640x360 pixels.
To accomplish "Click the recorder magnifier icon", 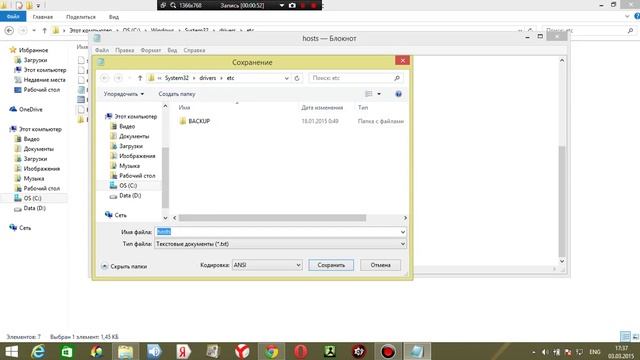I will click(173, 5).
